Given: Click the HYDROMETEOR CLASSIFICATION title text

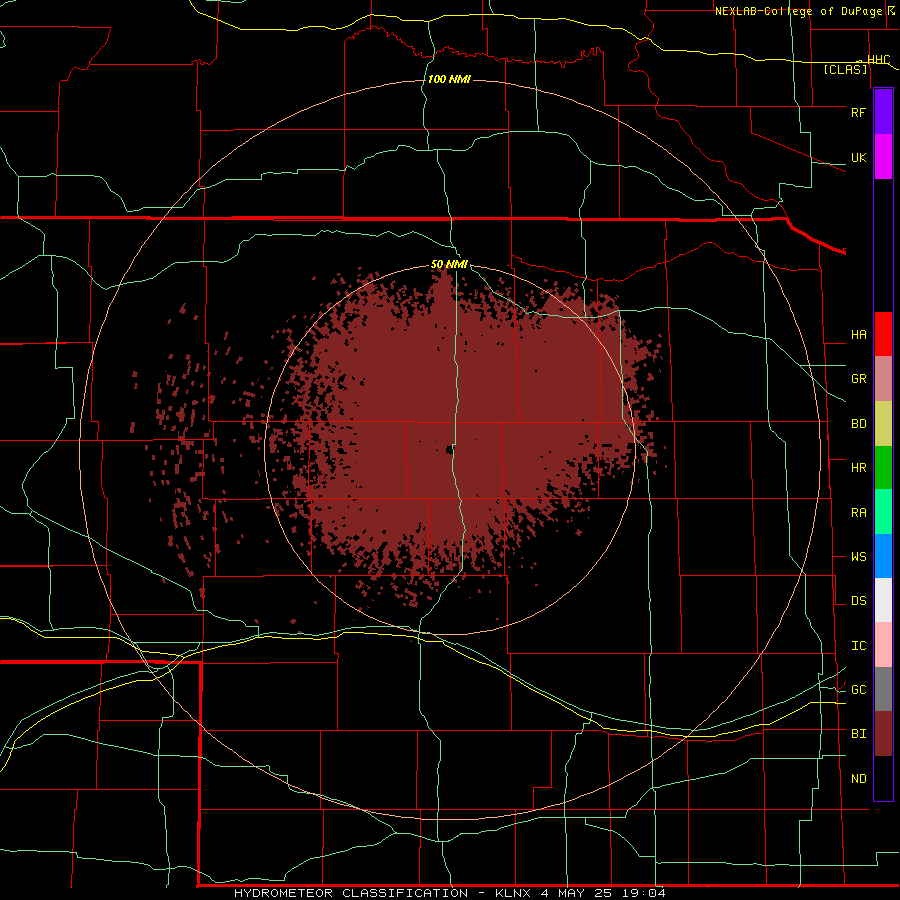Looking at the screenshot, I should 351,893.
